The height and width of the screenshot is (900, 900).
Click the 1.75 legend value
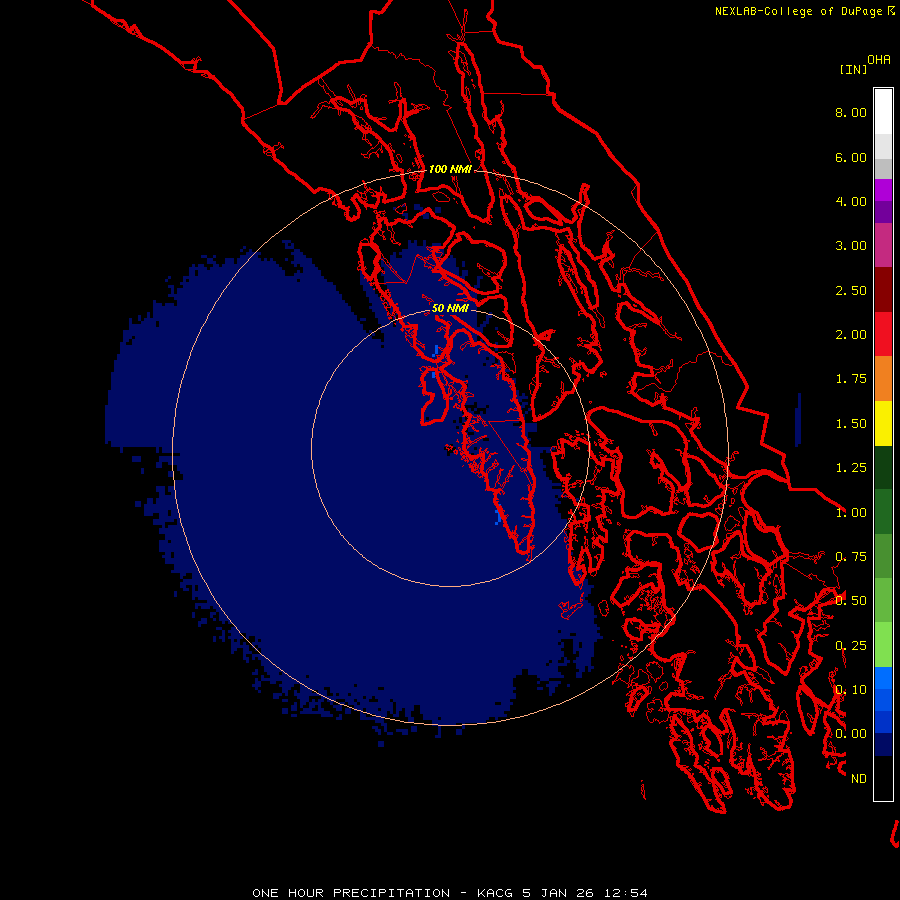pyautogui.click(x=851, y=379)
